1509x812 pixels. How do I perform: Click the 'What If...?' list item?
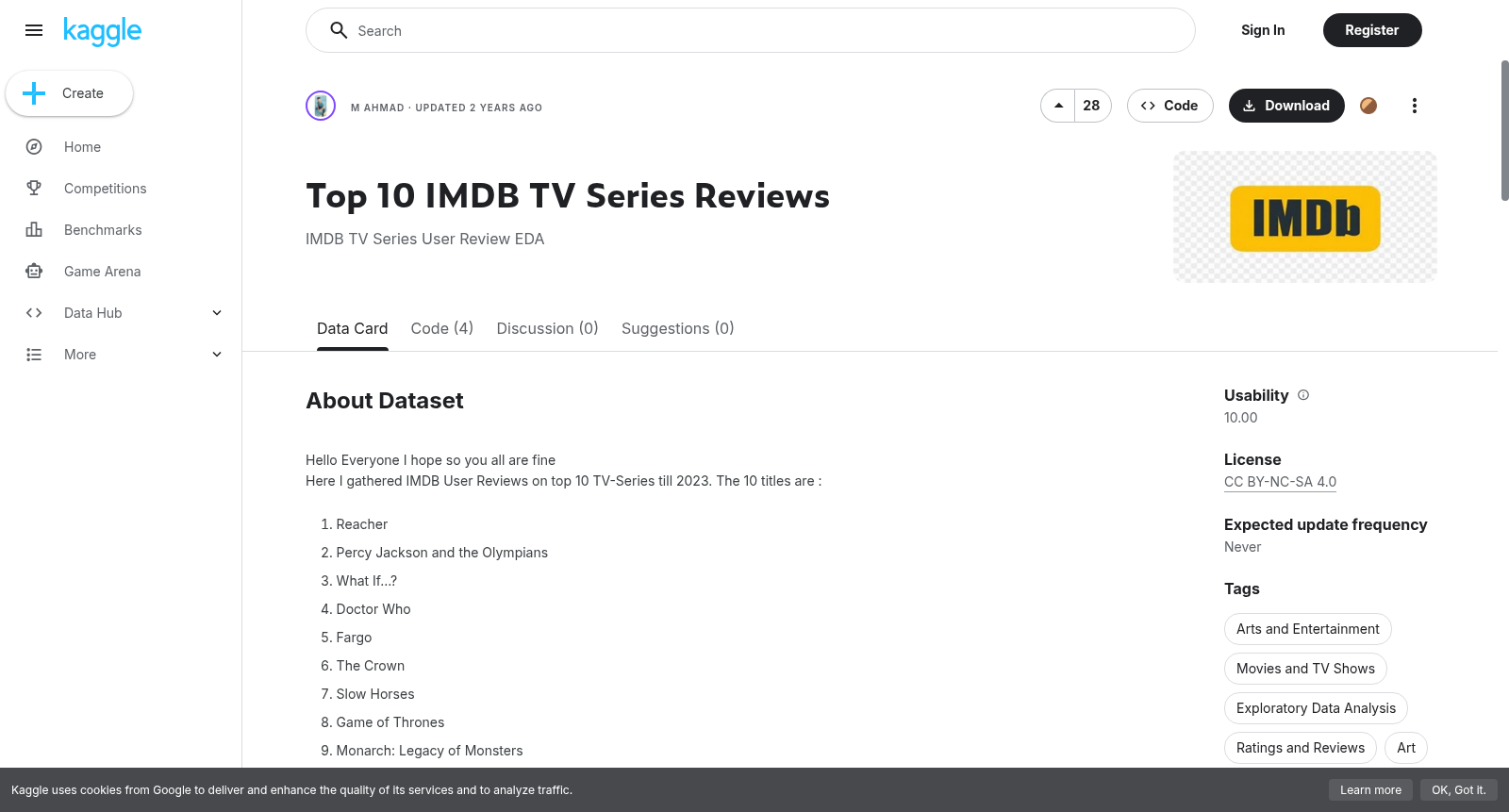tap(367, 581)
